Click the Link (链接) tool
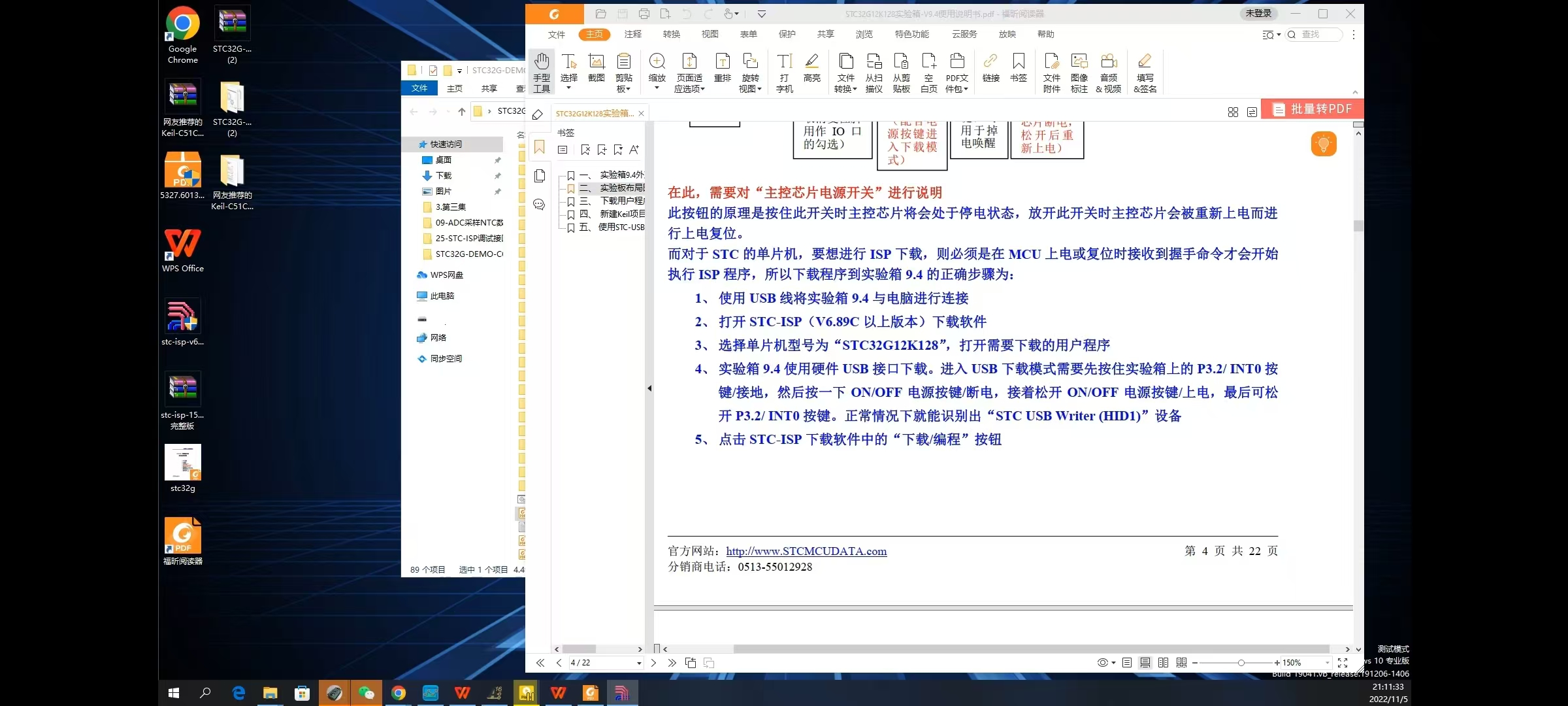 click(x=990, y=68)
